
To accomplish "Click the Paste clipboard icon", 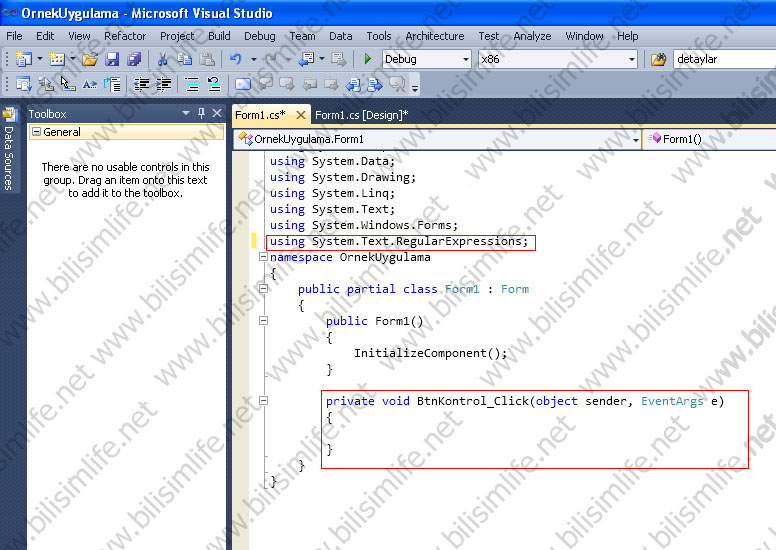I will 207,59.
